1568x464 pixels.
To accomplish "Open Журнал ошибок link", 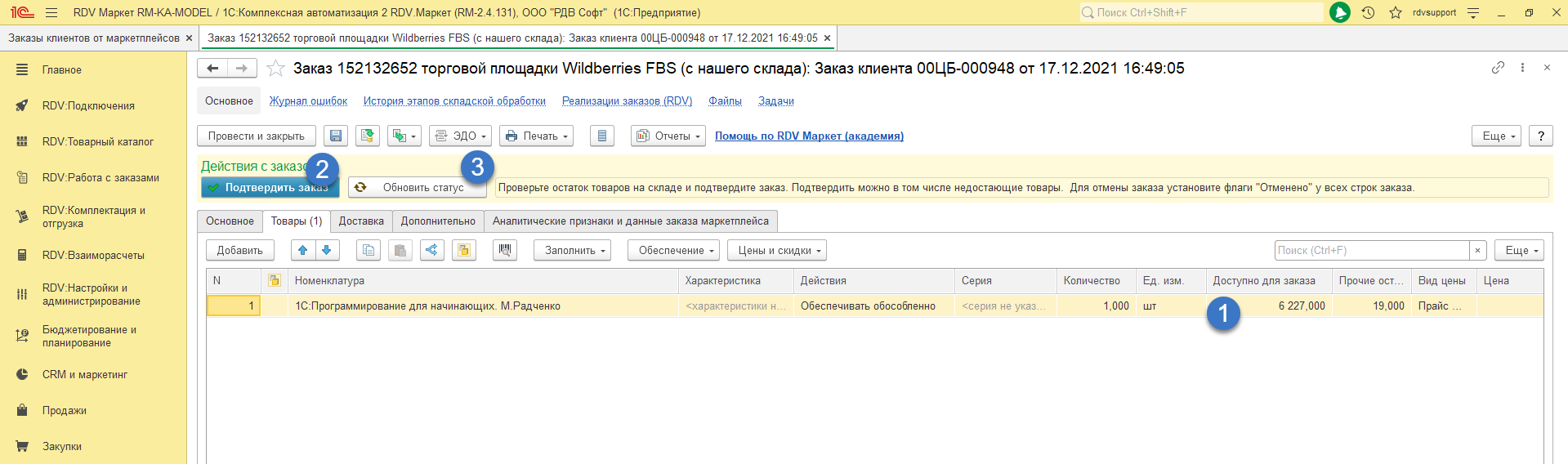I will pos(308,101).
